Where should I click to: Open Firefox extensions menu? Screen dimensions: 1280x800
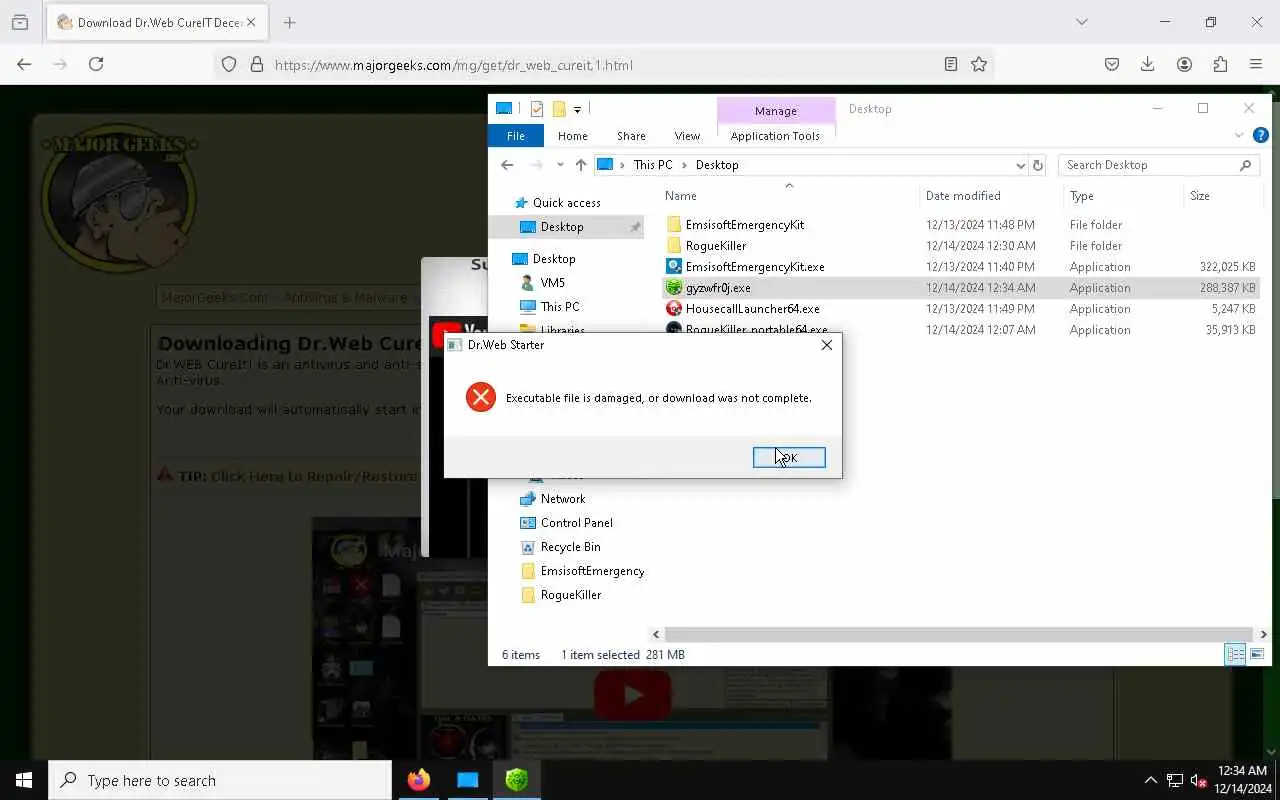pos(1220,64)
